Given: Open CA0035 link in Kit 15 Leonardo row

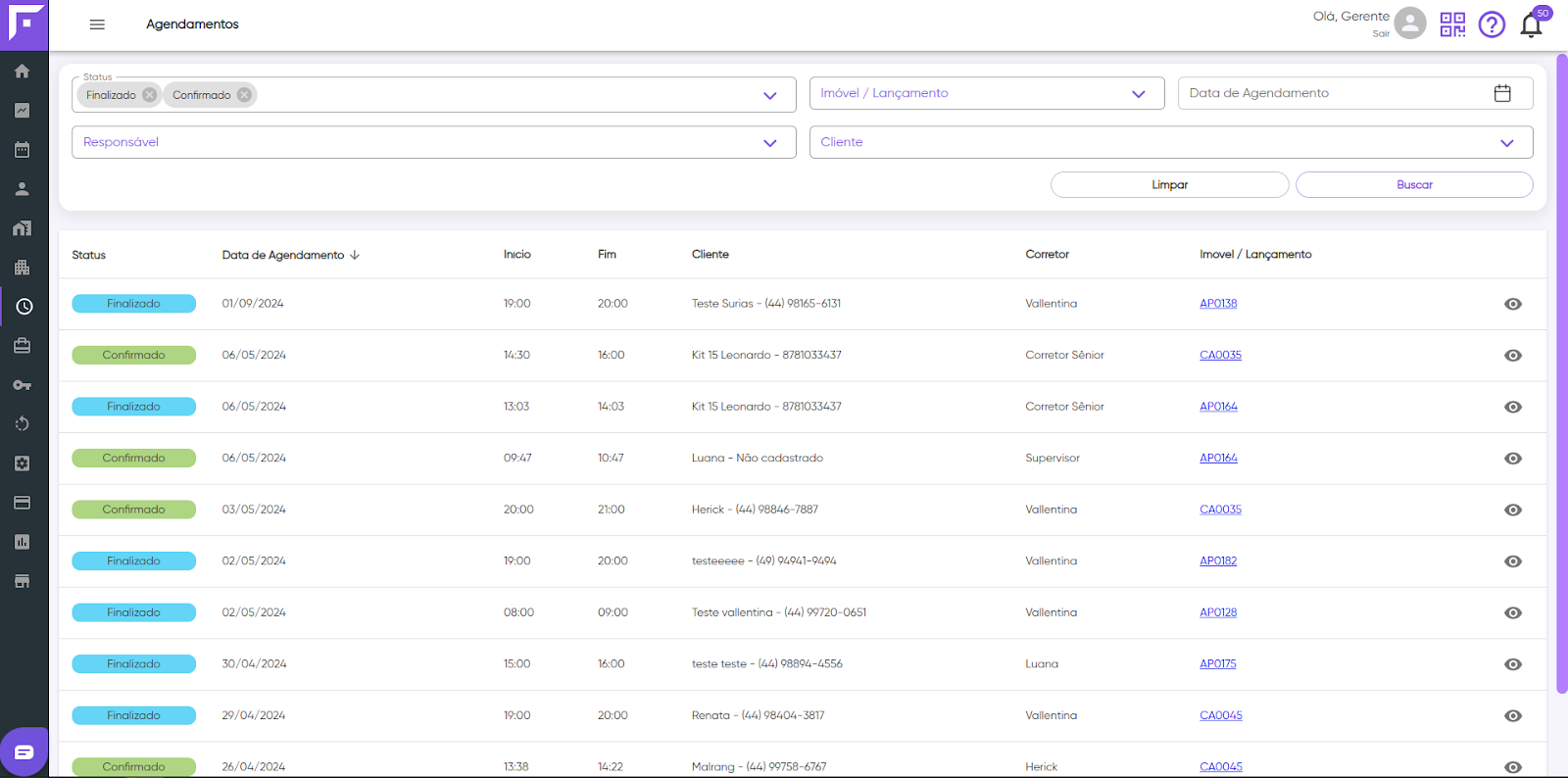Looking at the screenshot, I should (1220, 355).
